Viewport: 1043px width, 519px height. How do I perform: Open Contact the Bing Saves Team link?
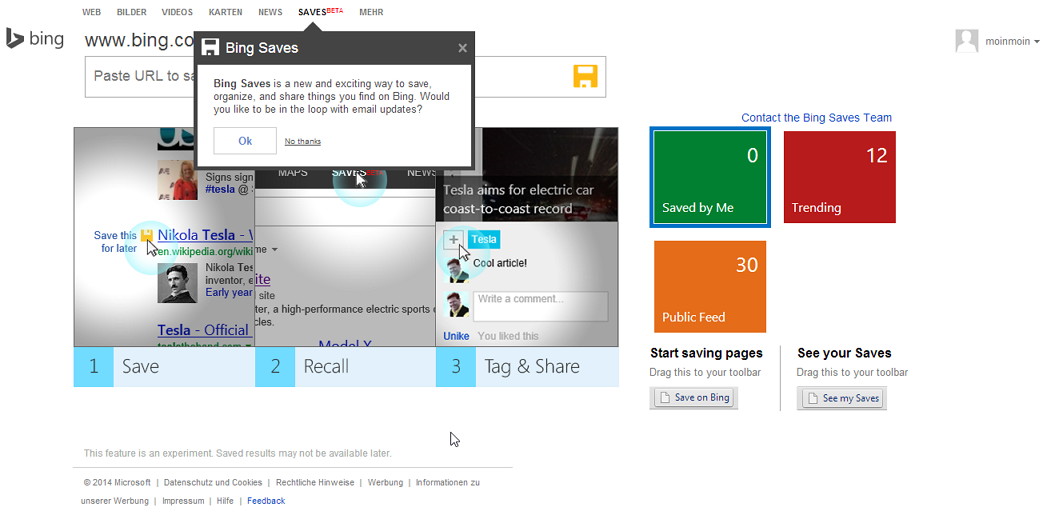coord(816,118)
